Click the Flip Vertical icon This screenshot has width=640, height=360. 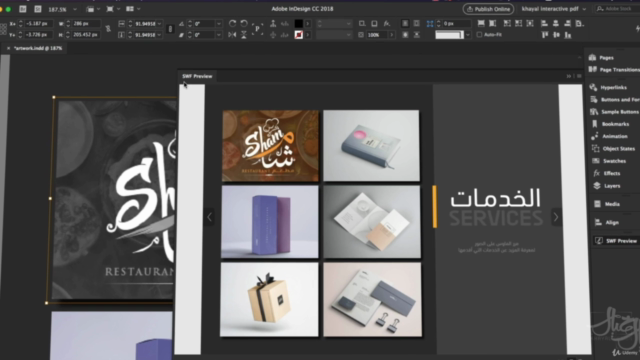(244, 35)
